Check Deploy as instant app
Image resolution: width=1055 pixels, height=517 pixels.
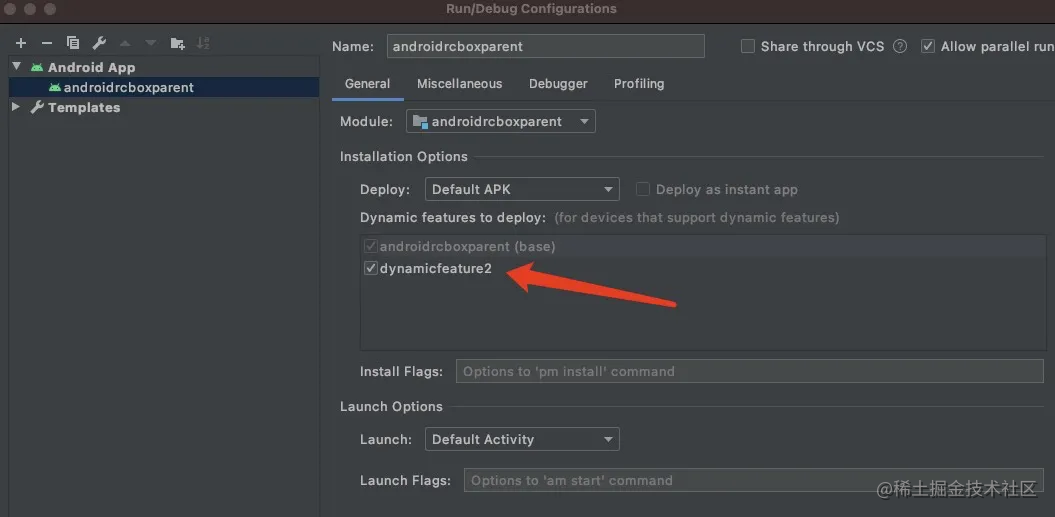(643, 189)
